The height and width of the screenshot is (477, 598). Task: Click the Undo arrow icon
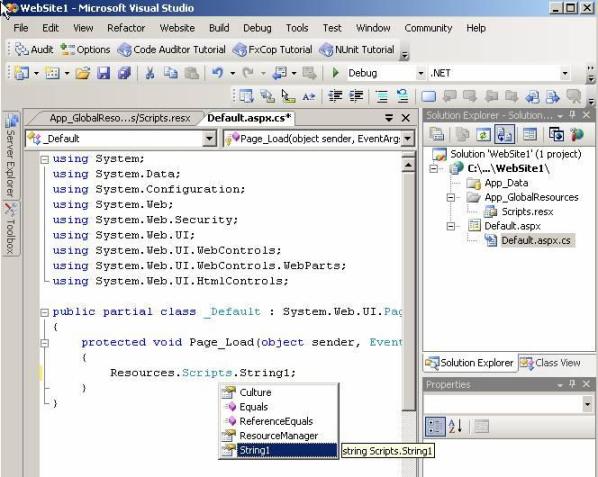point(217,72)
